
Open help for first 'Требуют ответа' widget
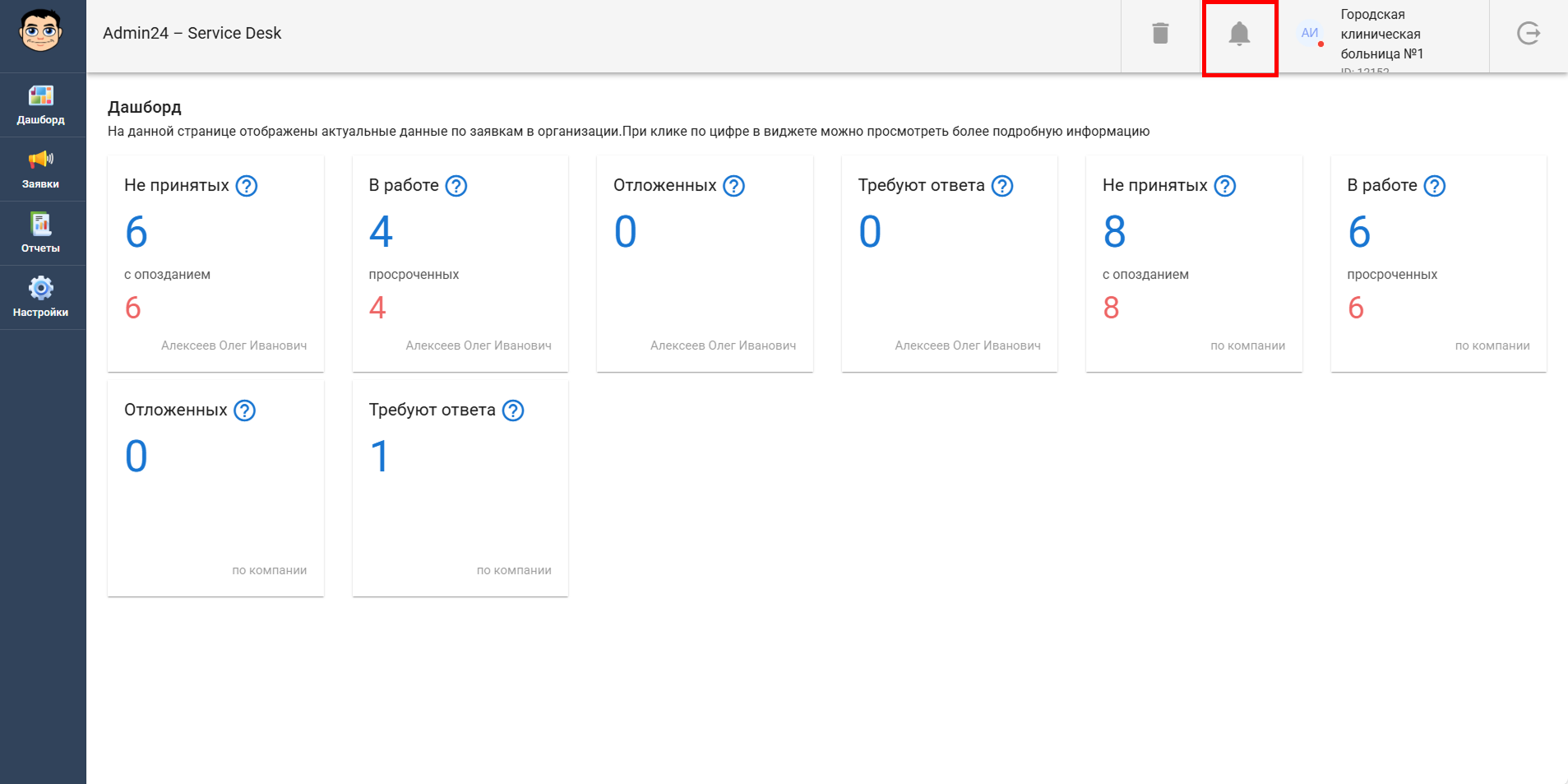(x=1002, y=186)
